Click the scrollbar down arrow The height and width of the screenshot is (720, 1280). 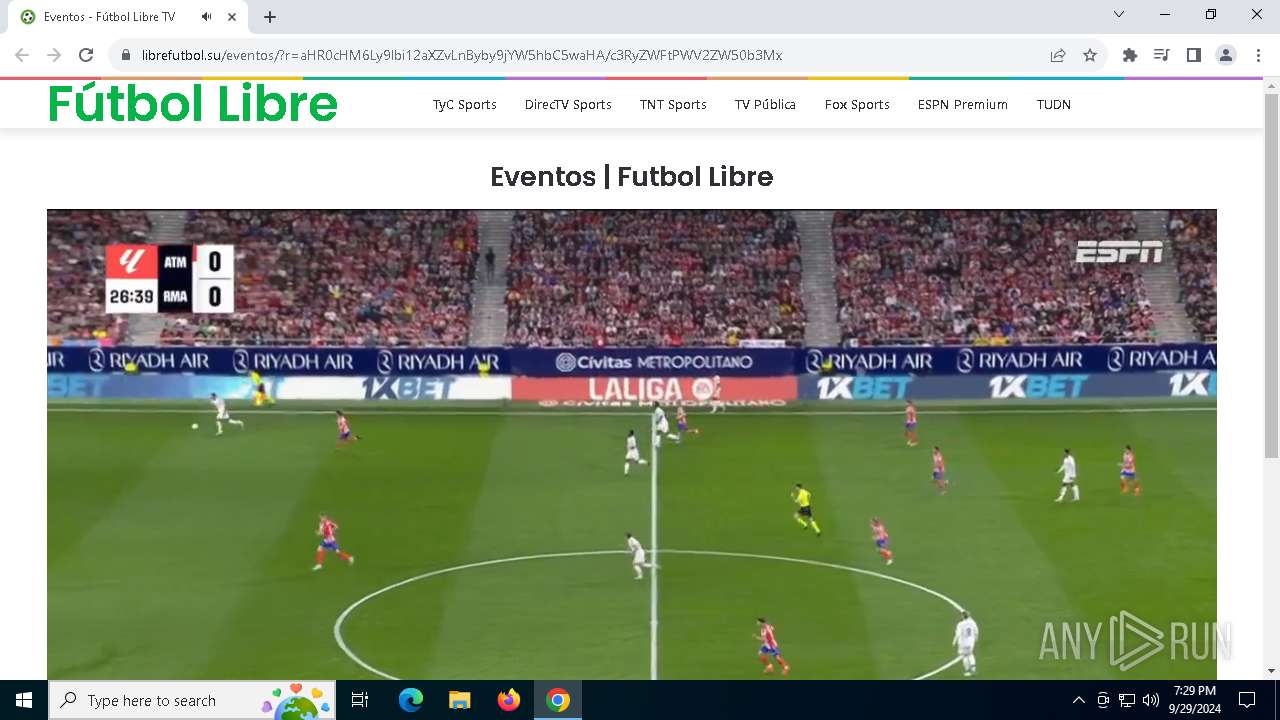point(1271,671)
